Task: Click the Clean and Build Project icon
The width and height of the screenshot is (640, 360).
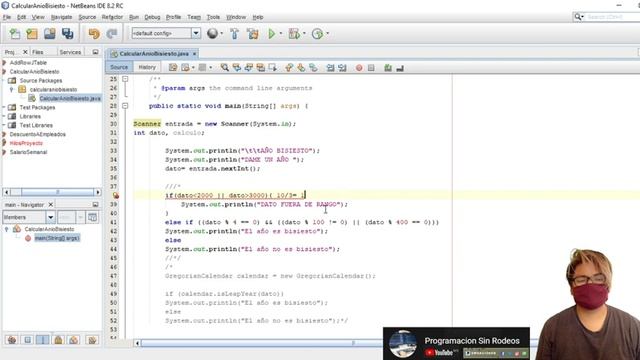Action: (x=253, y=33)
